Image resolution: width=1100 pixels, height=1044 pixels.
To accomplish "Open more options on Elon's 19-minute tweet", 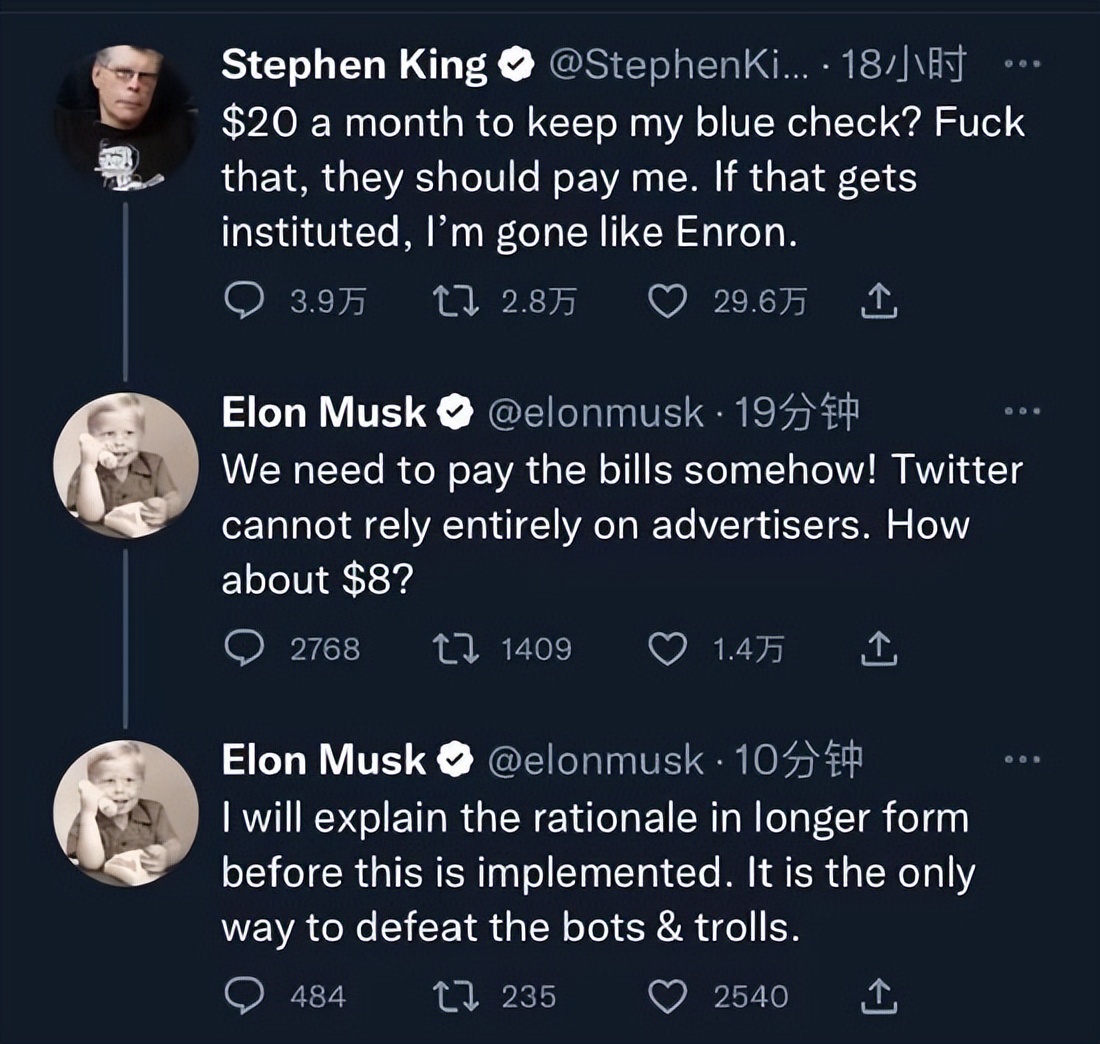I will pyautogui.click(x=1022, y=412).
